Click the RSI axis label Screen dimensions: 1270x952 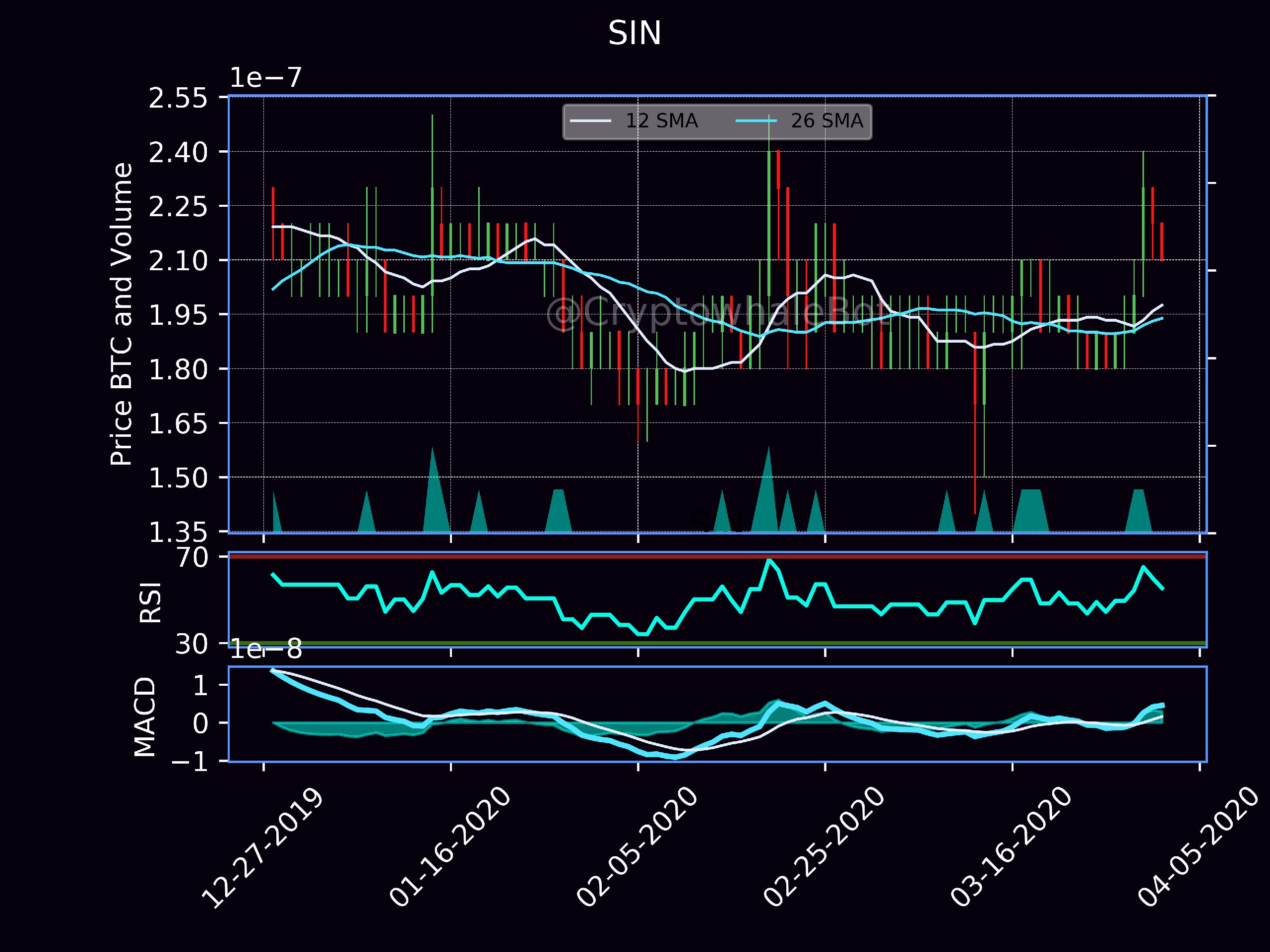pos(150,602)
